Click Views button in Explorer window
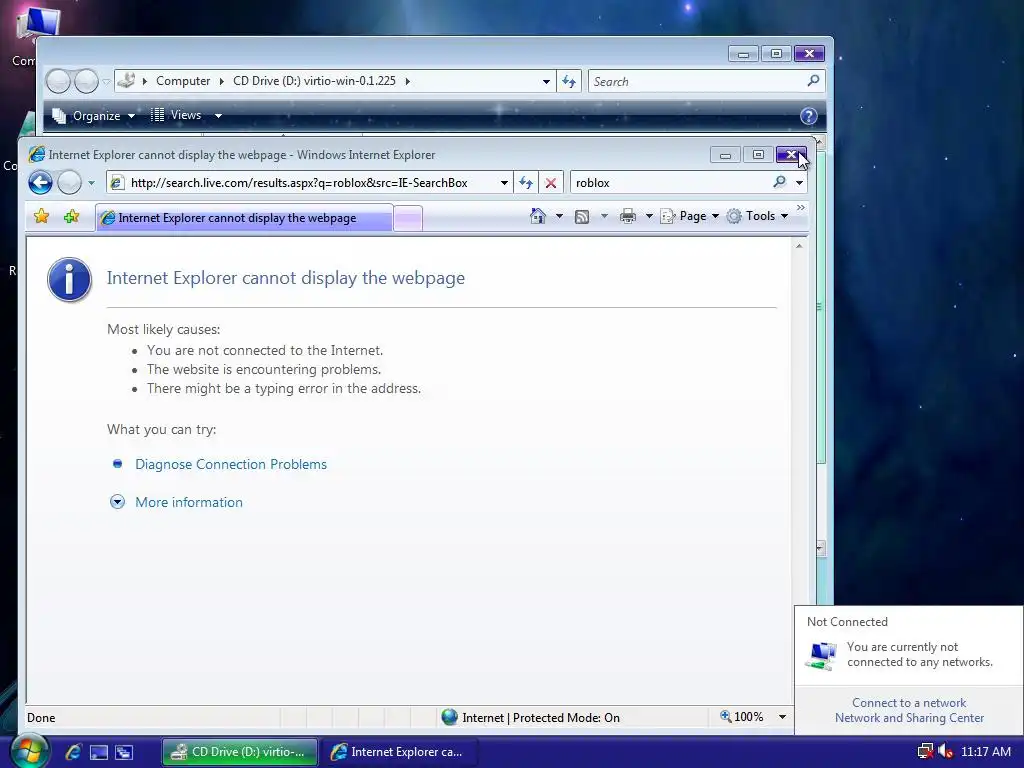 coord(176,115)
